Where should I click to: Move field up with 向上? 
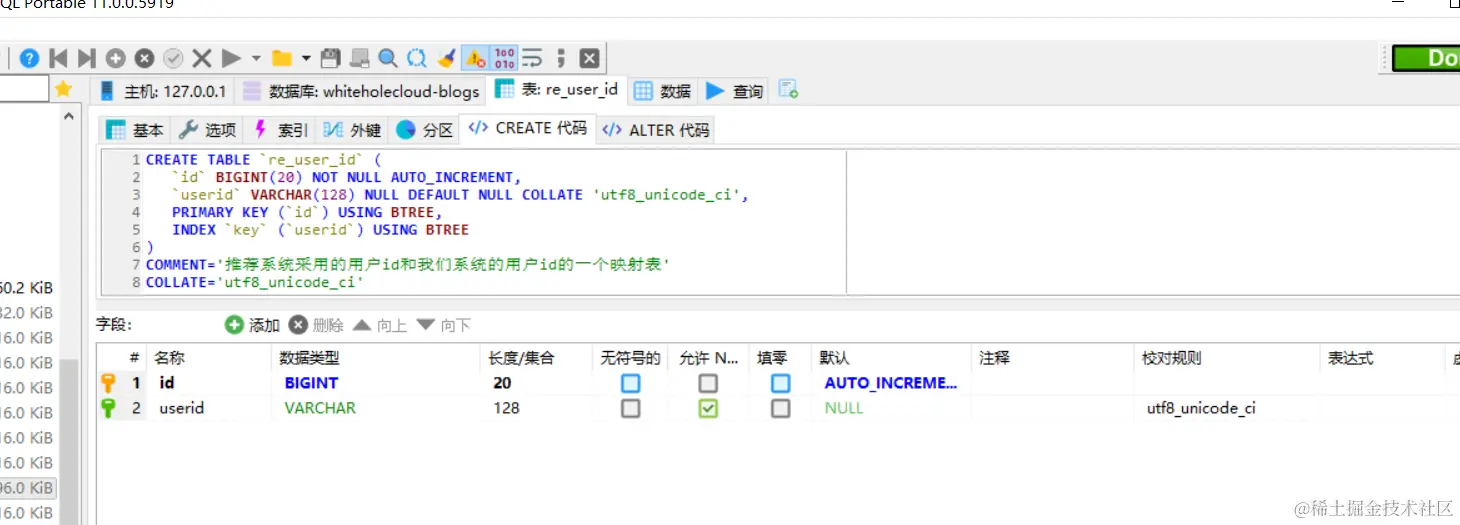click(x=380, y=325)
